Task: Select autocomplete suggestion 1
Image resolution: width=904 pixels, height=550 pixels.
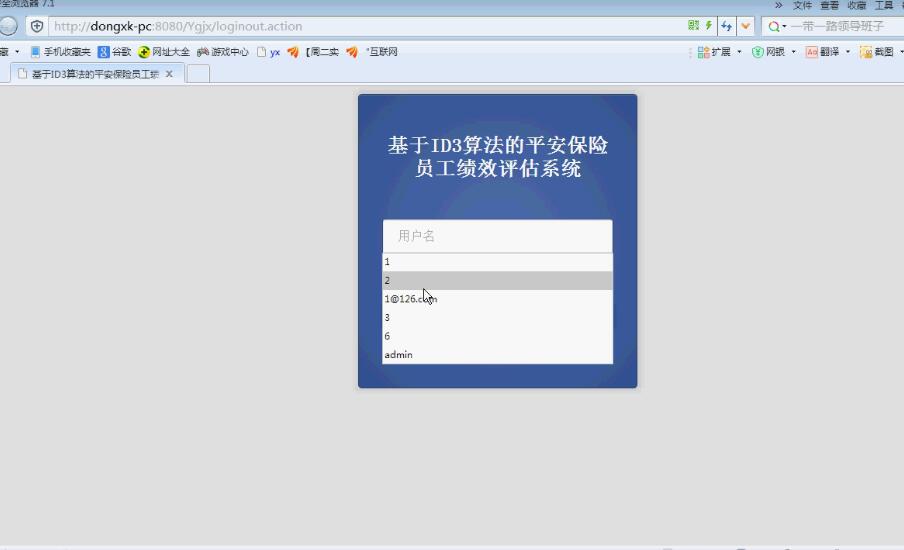Action: click(x=498, y=262)
